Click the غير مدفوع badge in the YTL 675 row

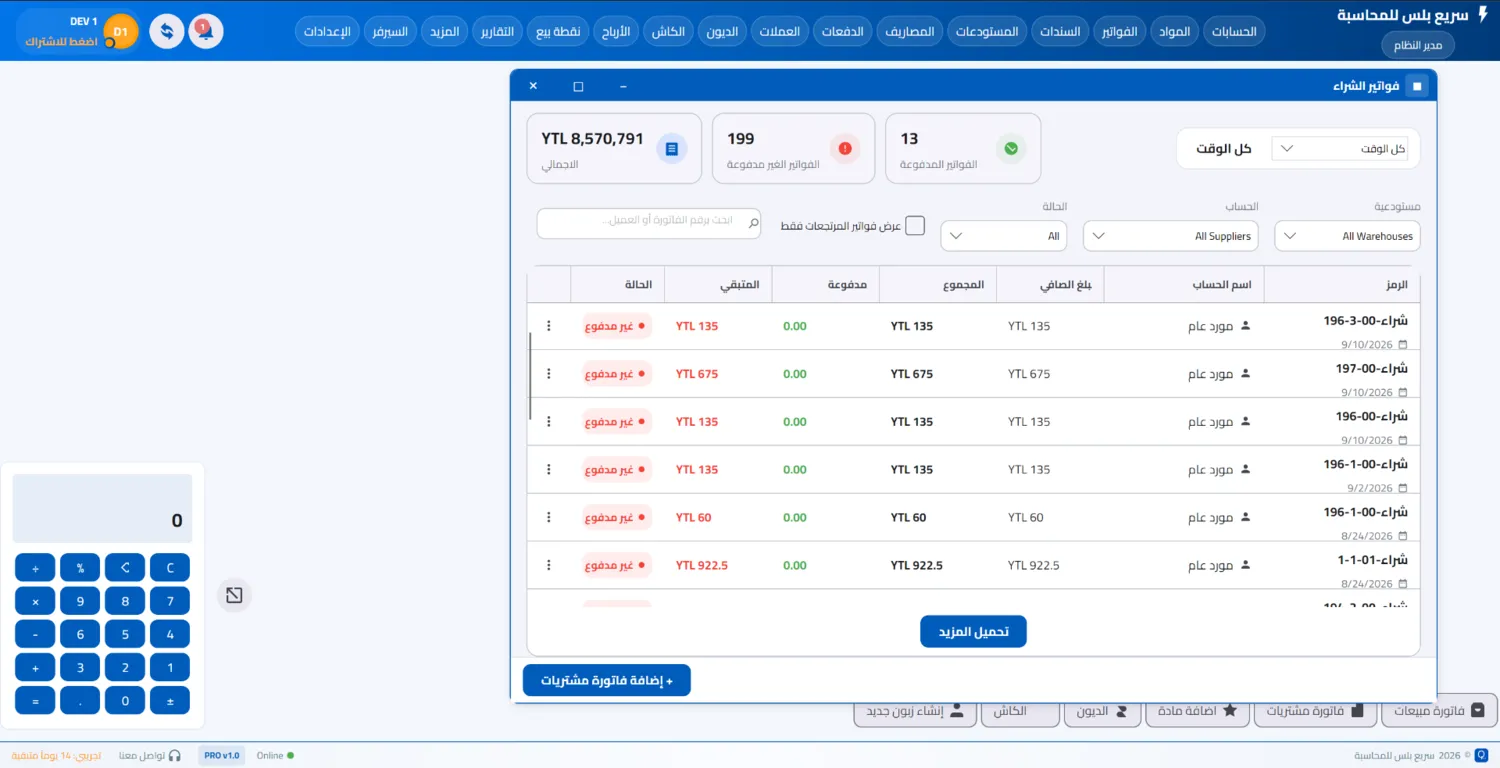coord(617,374)
